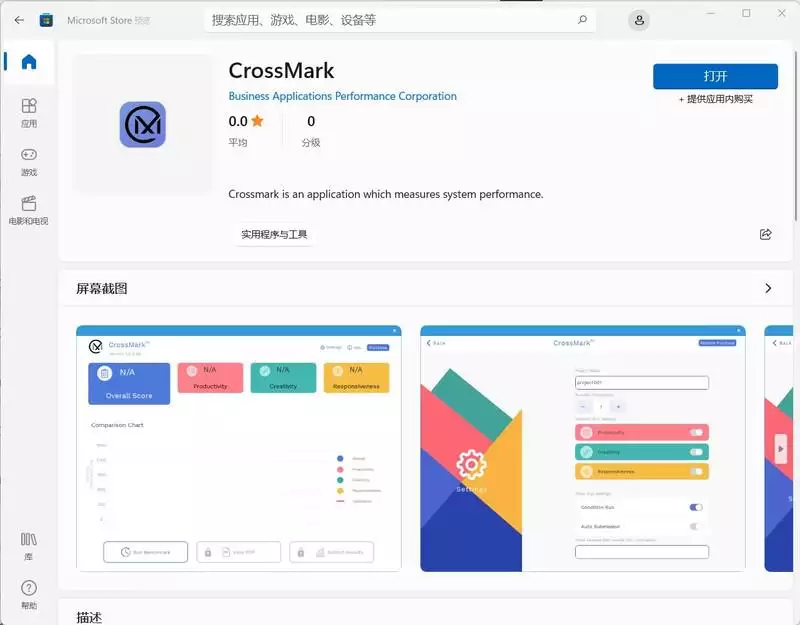
Task: Click the orange rating star
Action: (257, 121)
